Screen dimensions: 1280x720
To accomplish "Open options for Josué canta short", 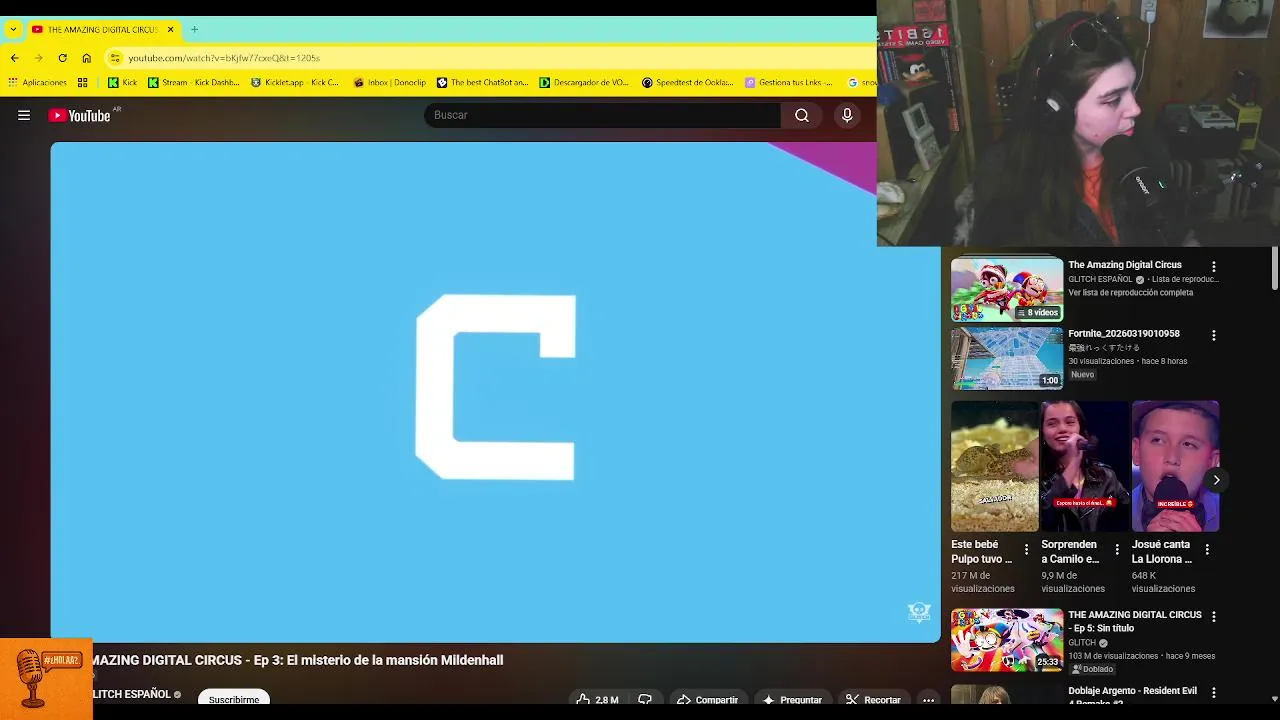I will [1207, 549].
